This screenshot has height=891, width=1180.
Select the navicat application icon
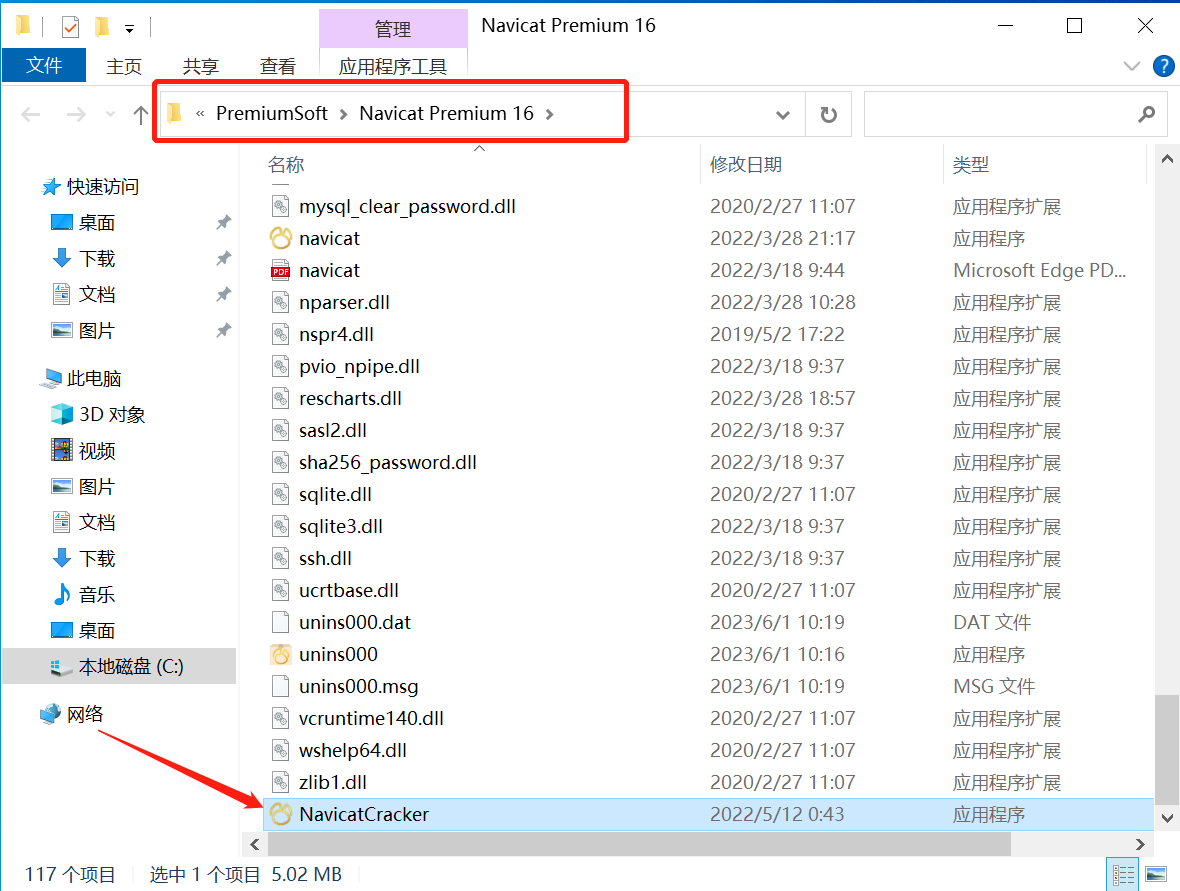click(281, 238)
